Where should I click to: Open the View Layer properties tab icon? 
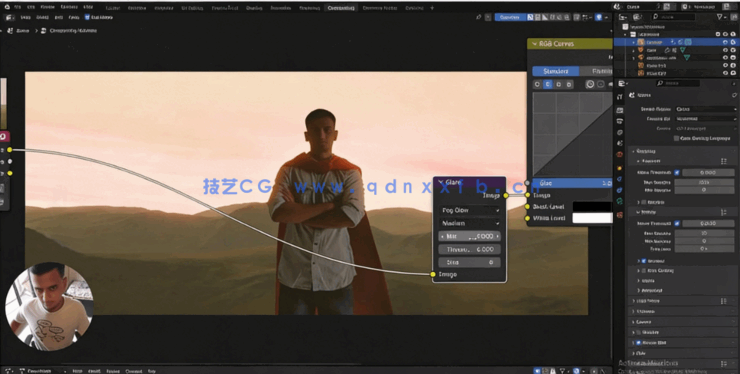pos(620,132)
